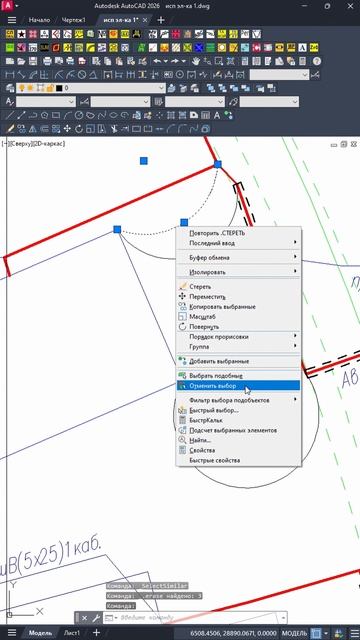The width and height of the screenshot is (360, 640).
Task: Toggle layer viewport freeze icon
Action: [x=40, y=88]
